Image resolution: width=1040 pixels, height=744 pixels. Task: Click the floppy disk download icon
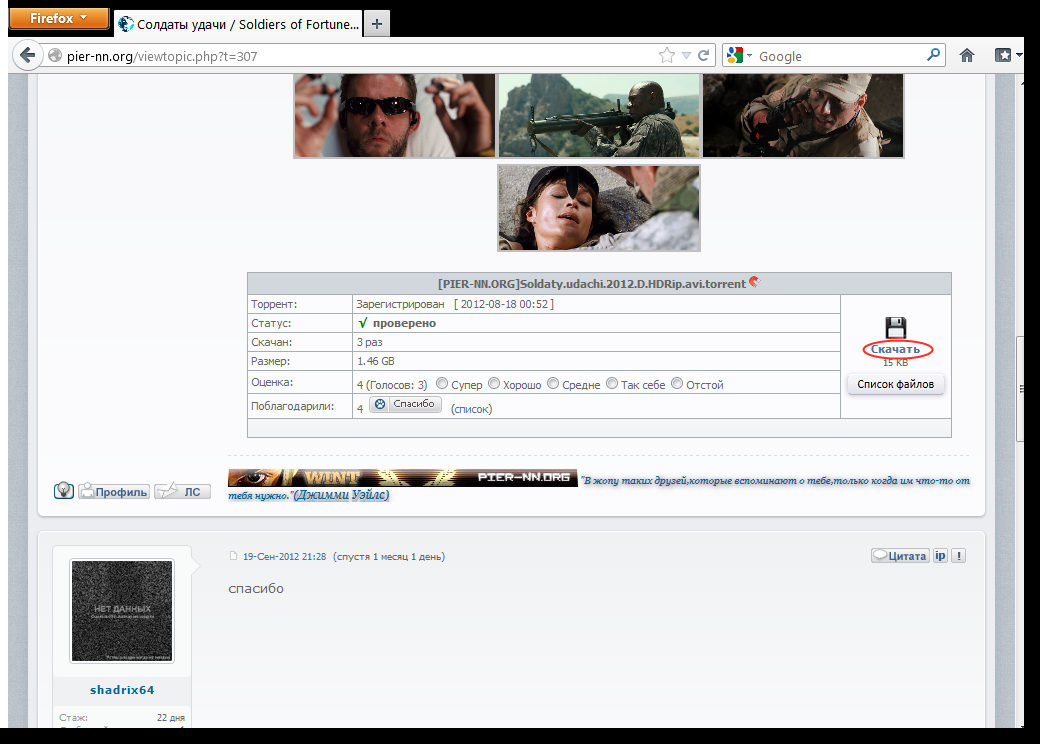coord(895,328)
